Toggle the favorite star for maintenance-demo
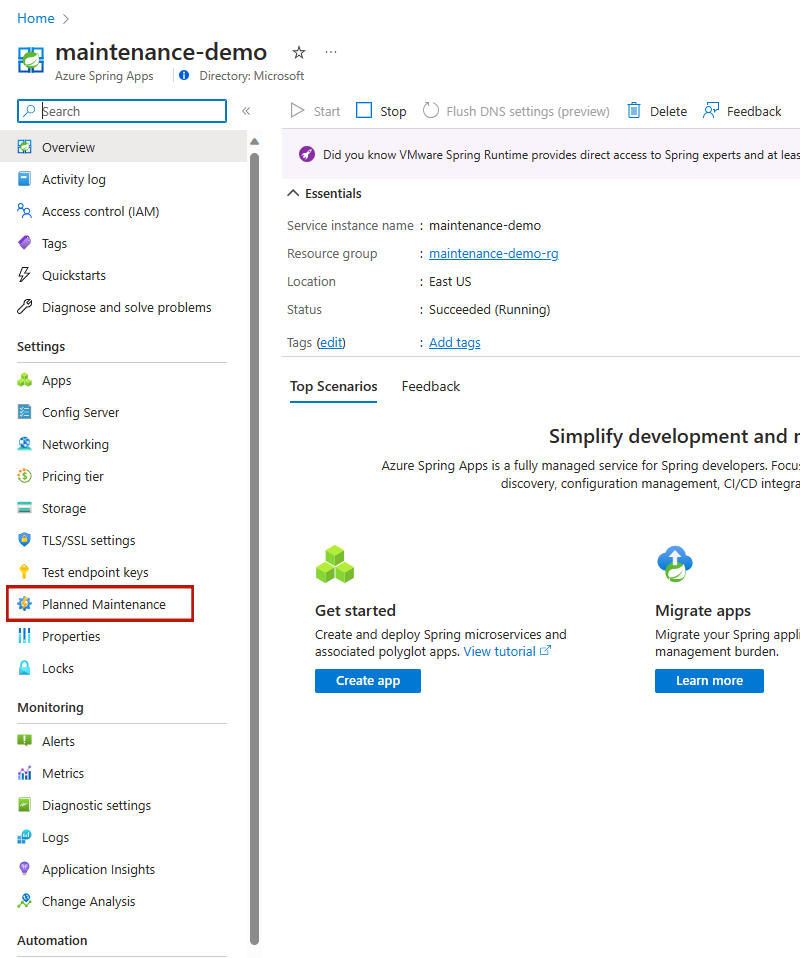Screen dimensions: 800x958 click(297, 52)
